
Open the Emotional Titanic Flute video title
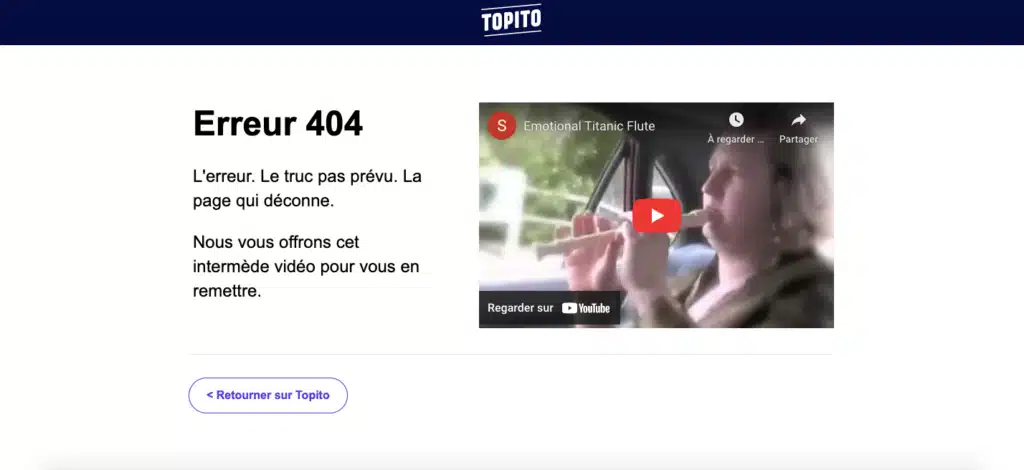(x=589, y=126)
